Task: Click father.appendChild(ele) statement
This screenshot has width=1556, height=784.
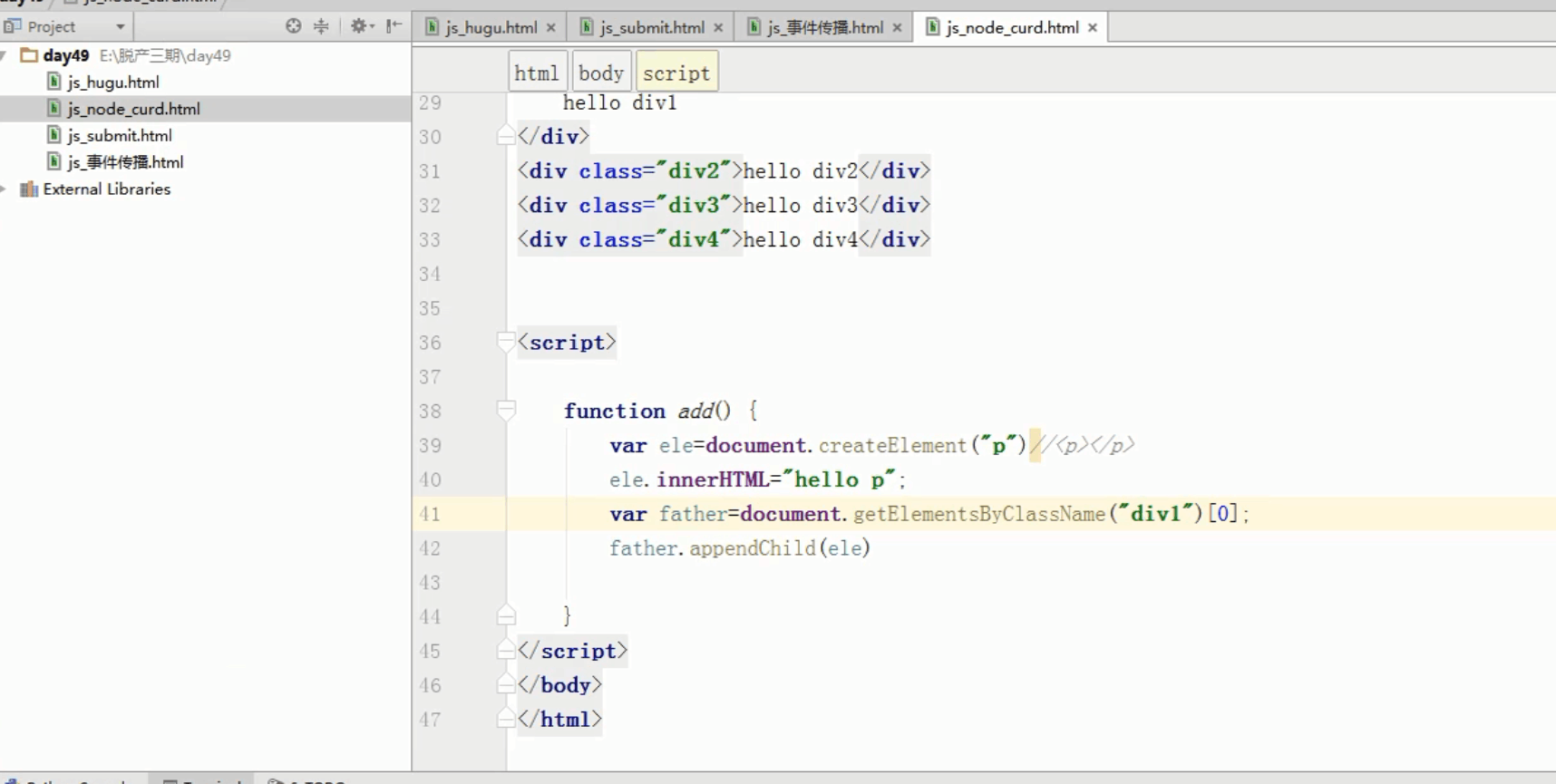Action: [740, 548]
